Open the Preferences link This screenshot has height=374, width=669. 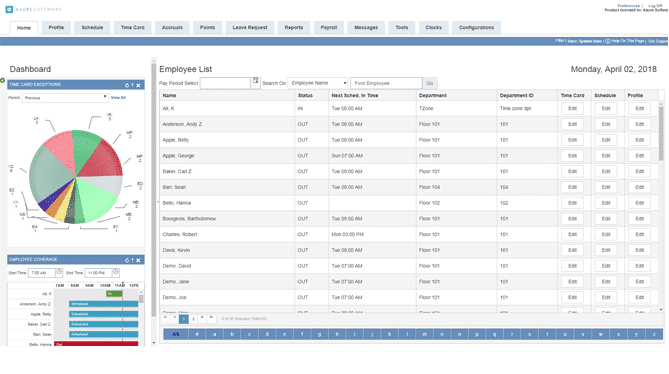click(x=628, y=6)
